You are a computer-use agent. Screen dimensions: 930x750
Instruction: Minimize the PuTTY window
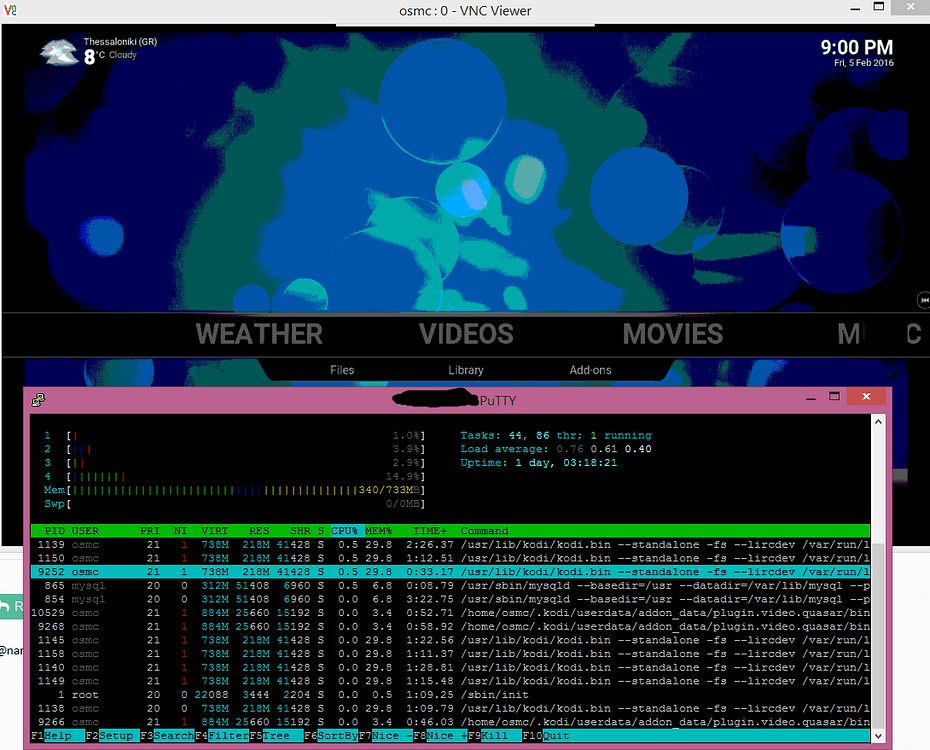tap(811, 398)
